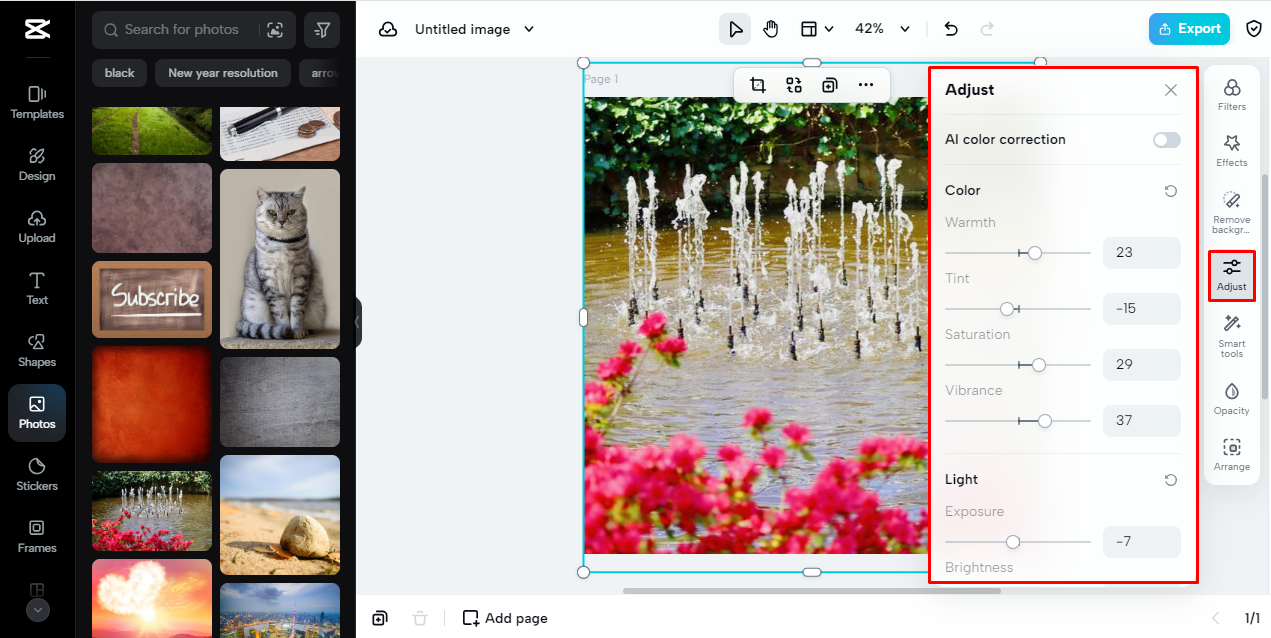Click the Warmth value field 23
Image resolution: width=1271 pixels, height=638 pixels.
pyautogui.click(x=1142, y=253)
